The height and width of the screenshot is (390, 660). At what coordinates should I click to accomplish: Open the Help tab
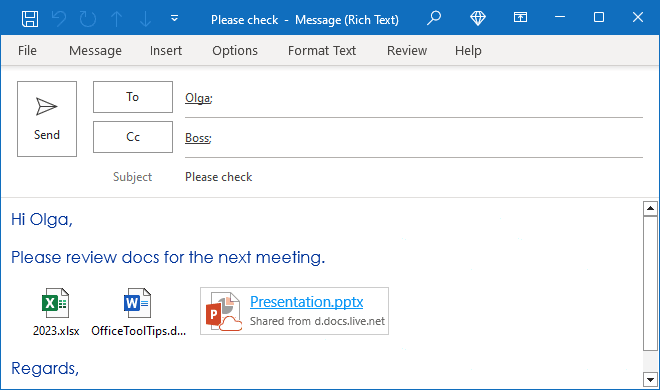[x=468, y=50]
